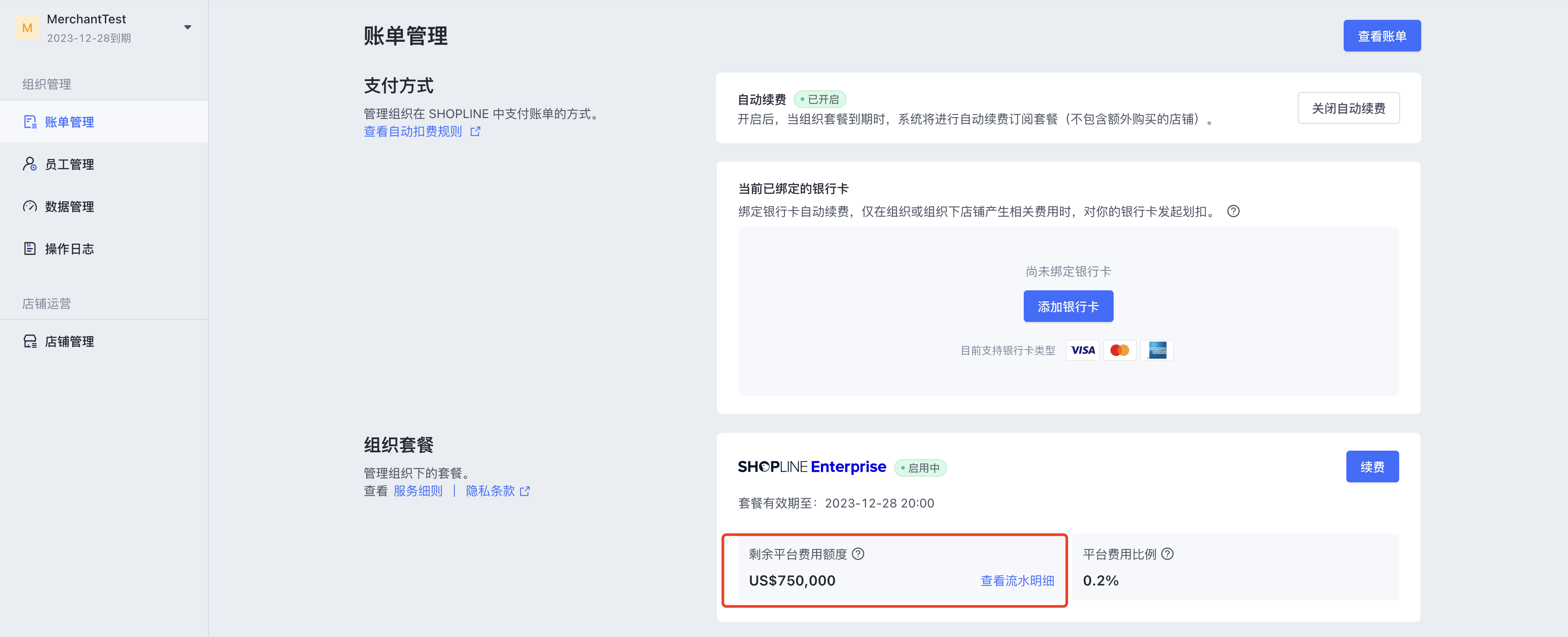The height and width of the screenshot is (637, 1568).
Task: Select the 操作日志 sidebar icon
Action: tap(30, 248)
